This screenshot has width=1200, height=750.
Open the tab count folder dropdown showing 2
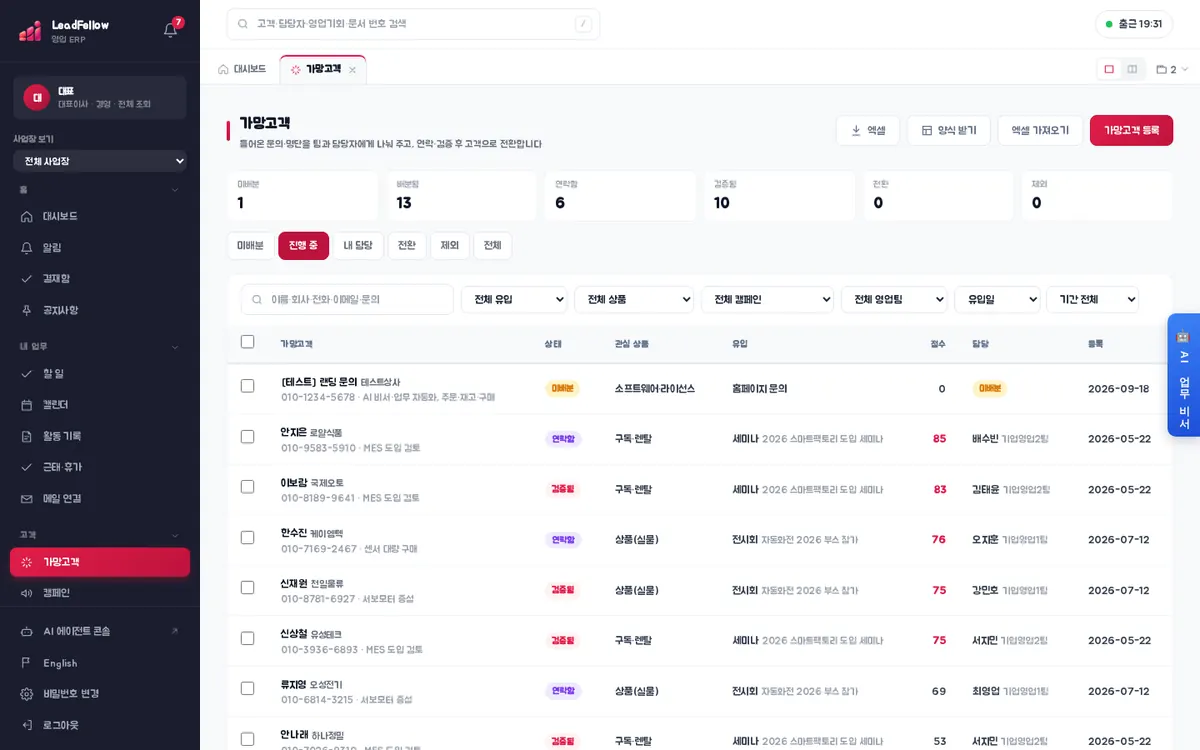[x=1172, y=69]
